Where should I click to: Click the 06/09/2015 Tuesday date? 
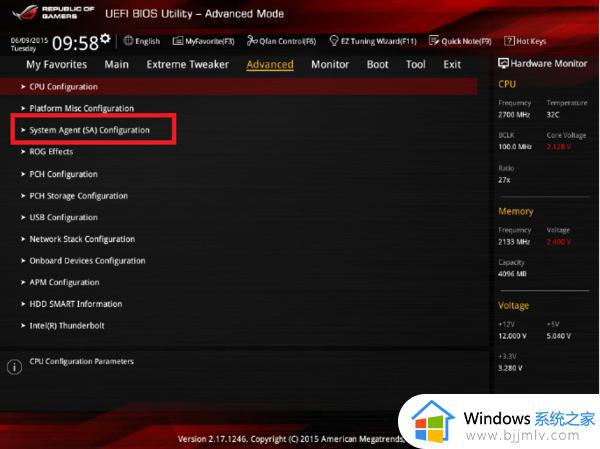29,44
